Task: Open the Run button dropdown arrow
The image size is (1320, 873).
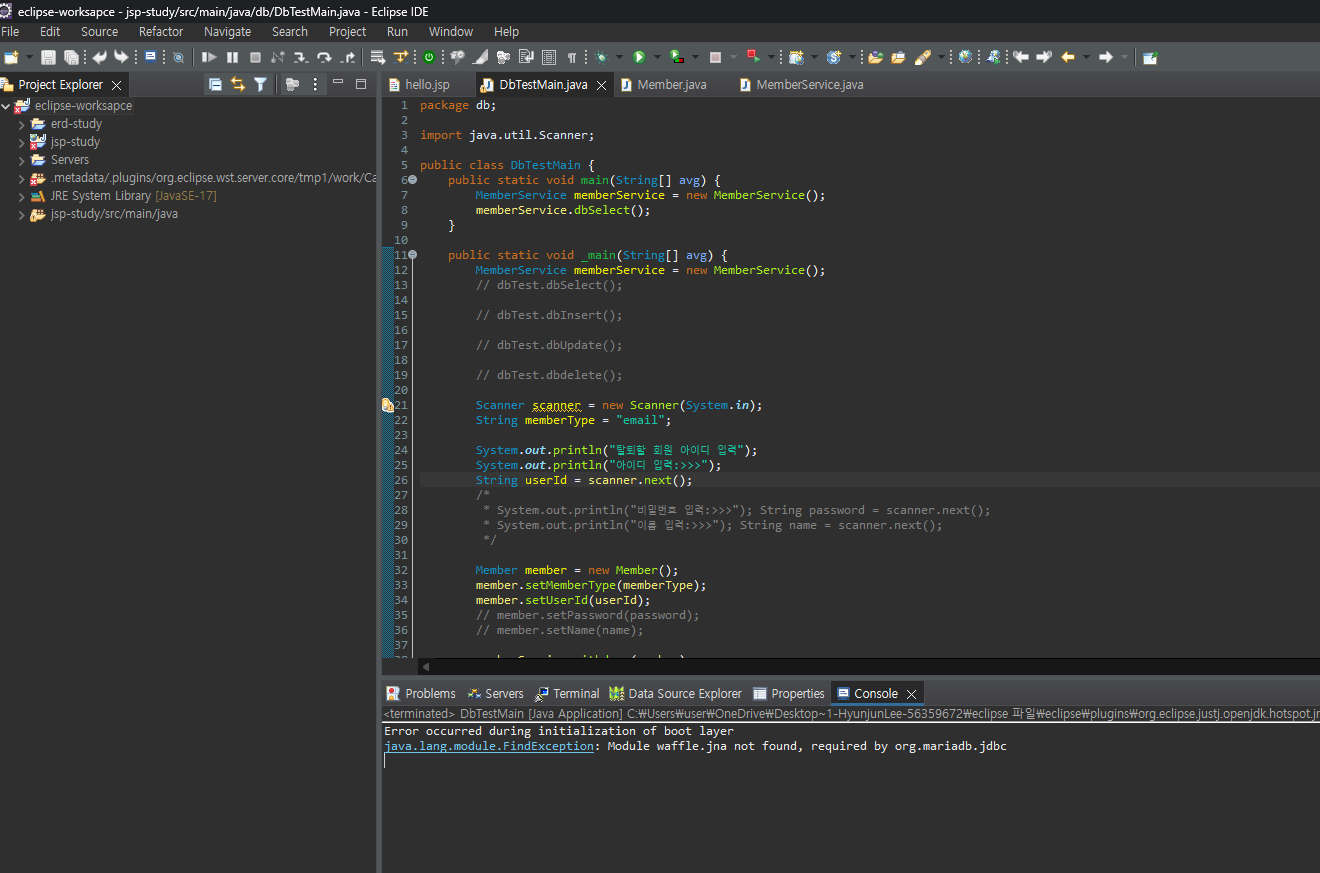Action: tap(656, 57)
